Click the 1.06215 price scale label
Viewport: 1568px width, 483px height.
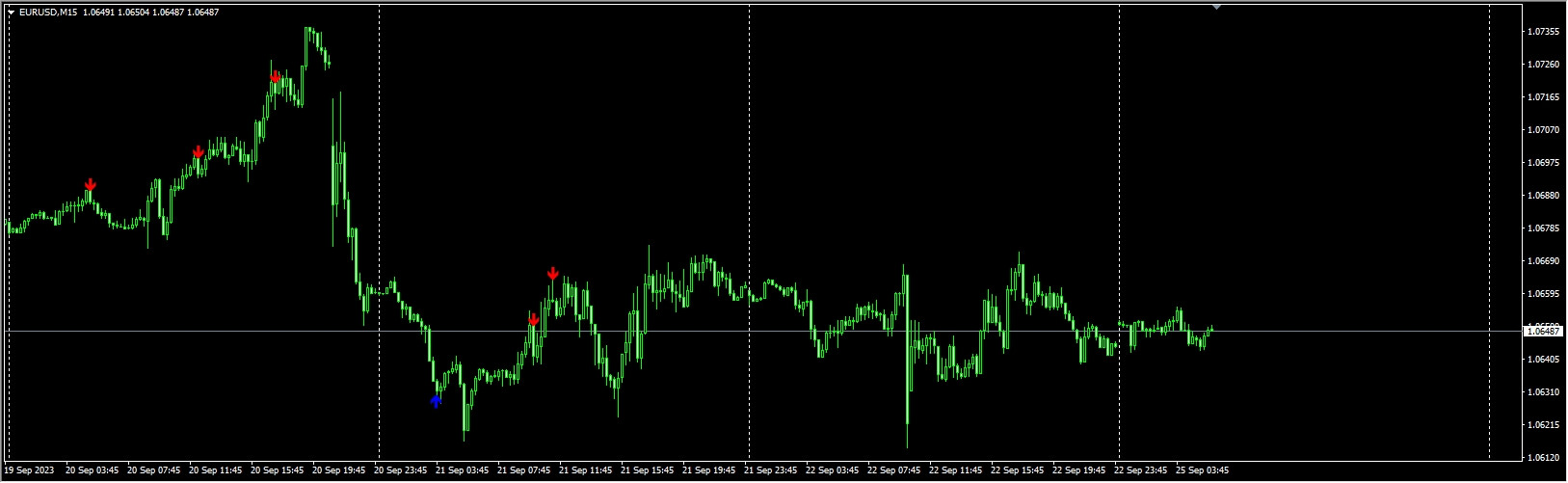click(x=1544, y=425)
